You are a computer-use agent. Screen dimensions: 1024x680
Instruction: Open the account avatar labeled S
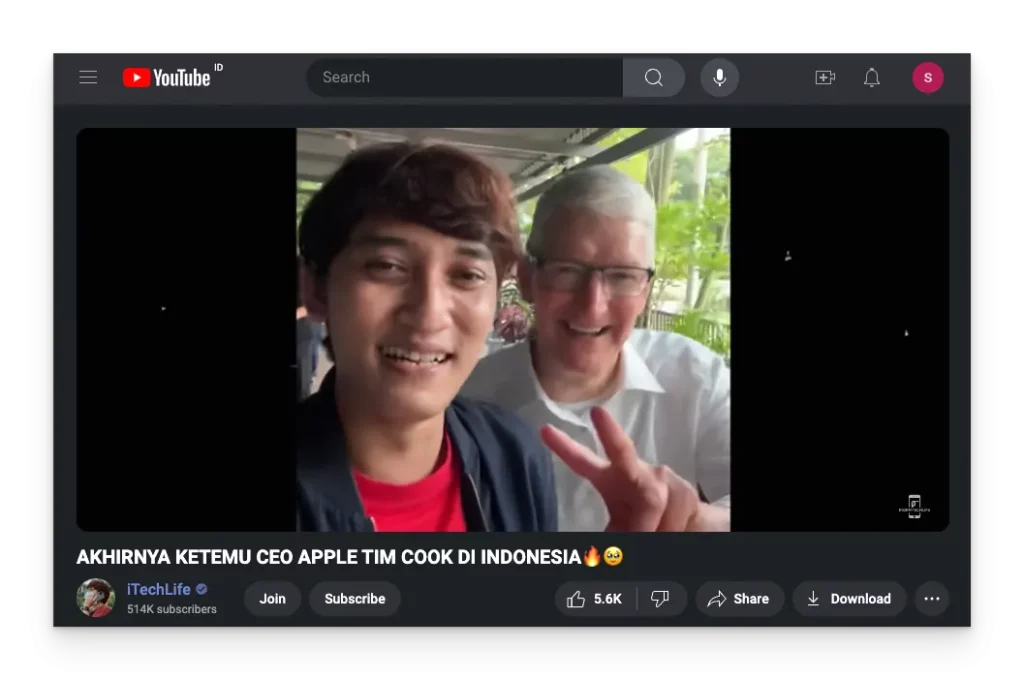point(927,77)
